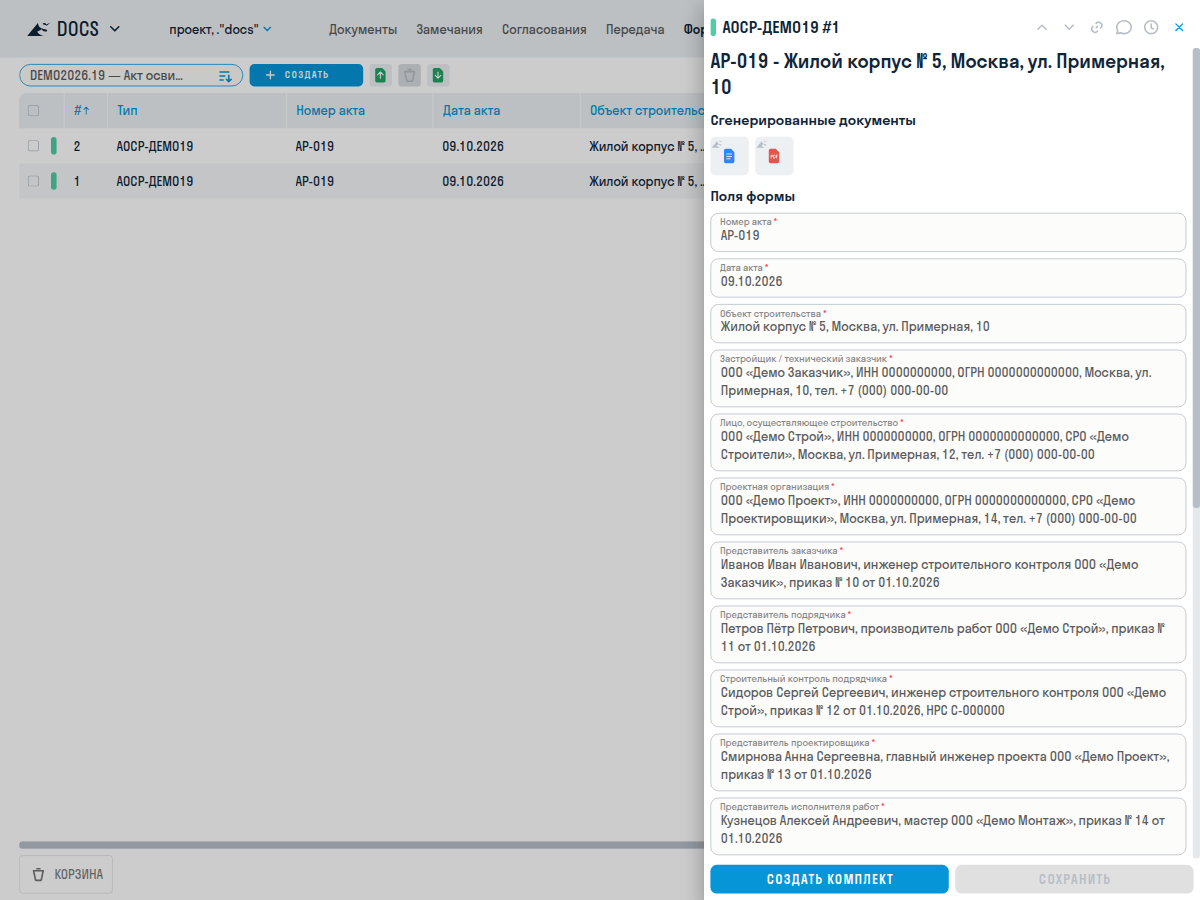
Task: Go to next record with down chevron
Action: point(1069,27)
